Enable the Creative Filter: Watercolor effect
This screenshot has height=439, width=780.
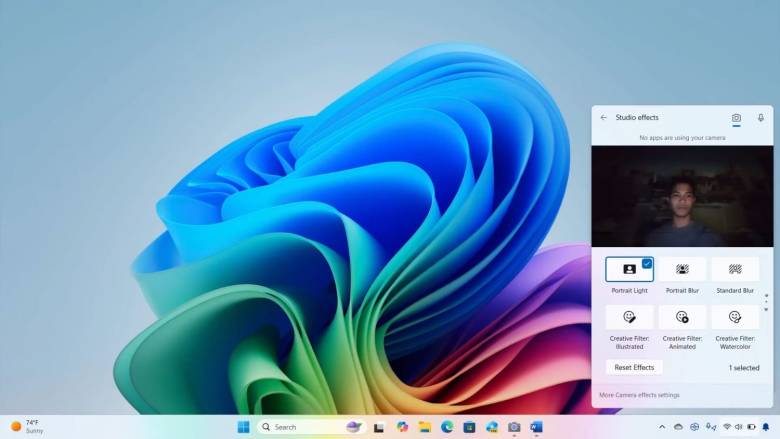coord(735,317)
